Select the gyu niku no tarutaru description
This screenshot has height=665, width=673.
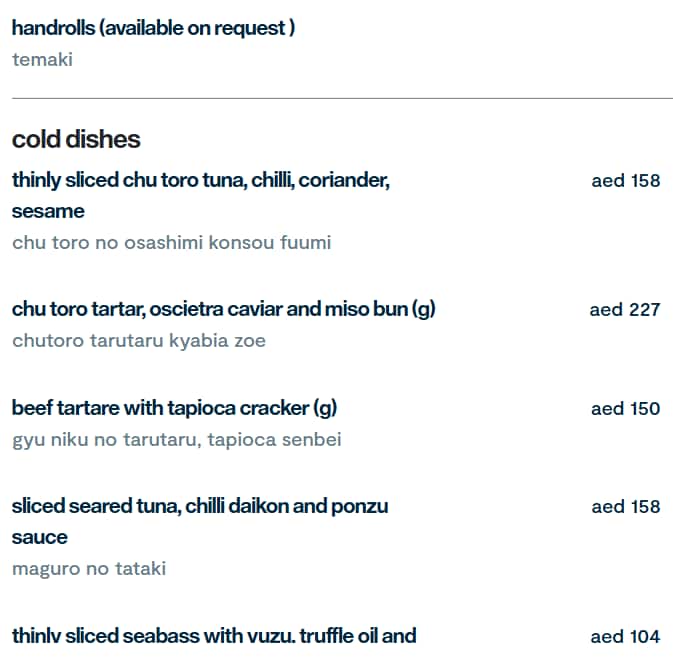pyautogui.click(x=176, y=440)
